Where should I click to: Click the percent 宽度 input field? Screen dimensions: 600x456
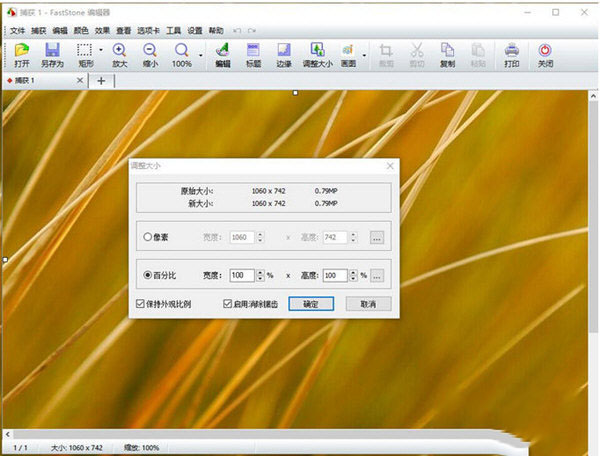click(241, 275)
